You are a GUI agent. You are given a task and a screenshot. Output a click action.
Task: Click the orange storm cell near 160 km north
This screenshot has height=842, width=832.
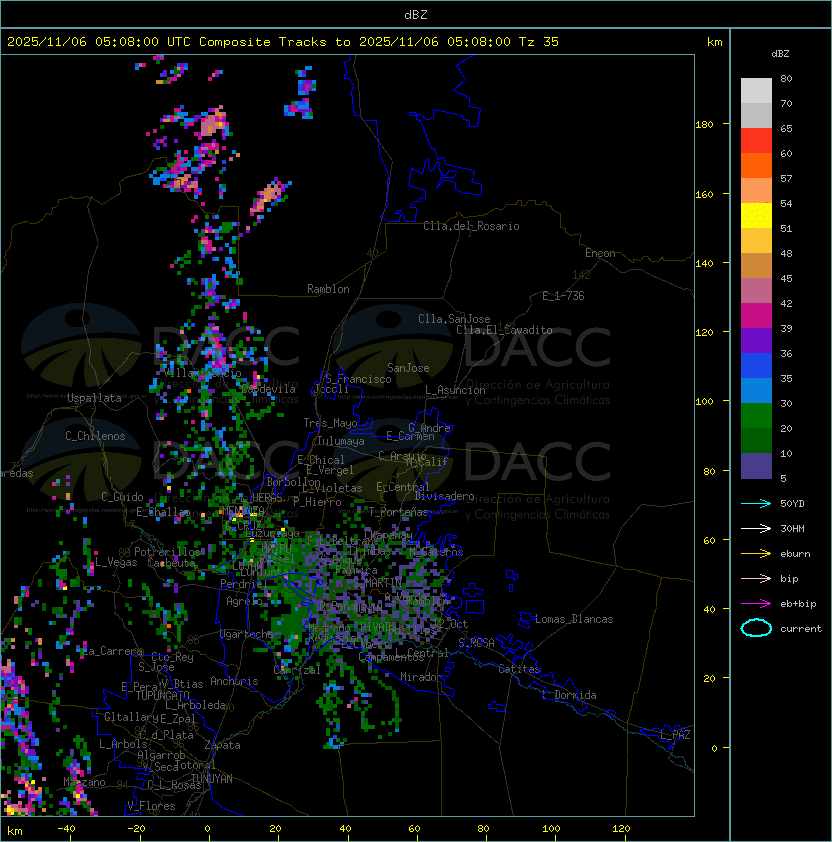click(x=269, y=196)
